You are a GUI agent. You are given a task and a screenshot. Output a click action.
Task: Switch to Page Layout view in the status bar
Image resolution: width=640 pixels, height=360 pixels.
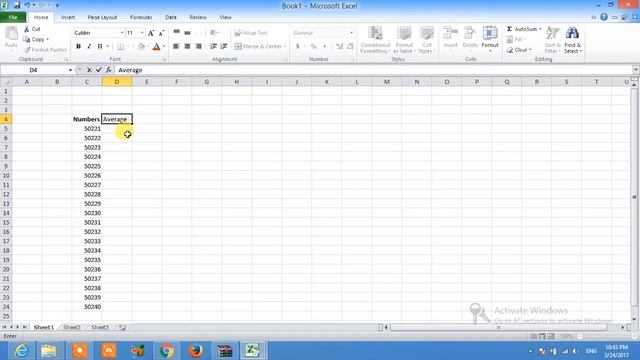coord(542,336)
